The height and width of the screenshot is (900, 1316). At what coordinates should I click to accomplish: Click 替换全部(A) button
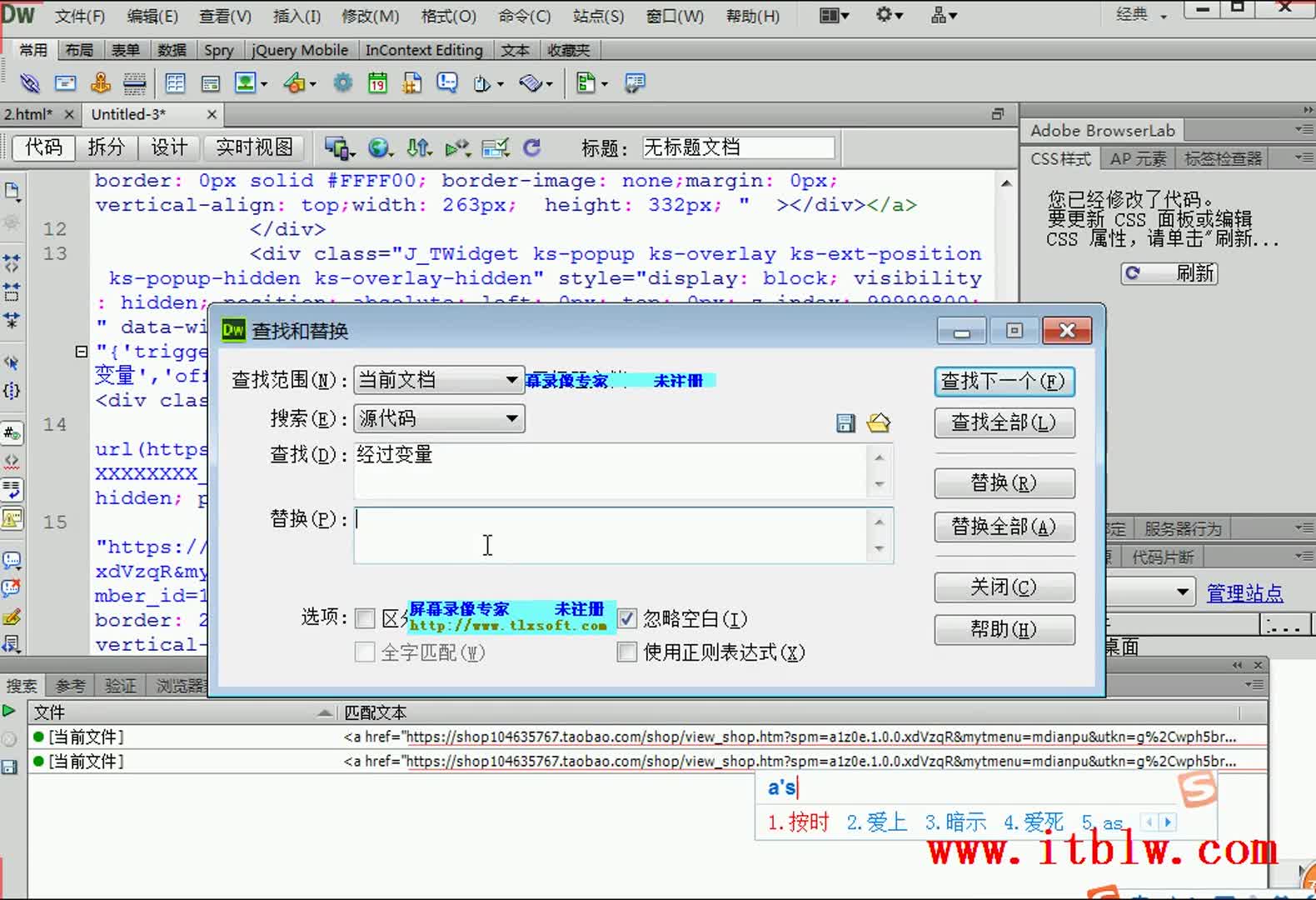click(1004, 527)
